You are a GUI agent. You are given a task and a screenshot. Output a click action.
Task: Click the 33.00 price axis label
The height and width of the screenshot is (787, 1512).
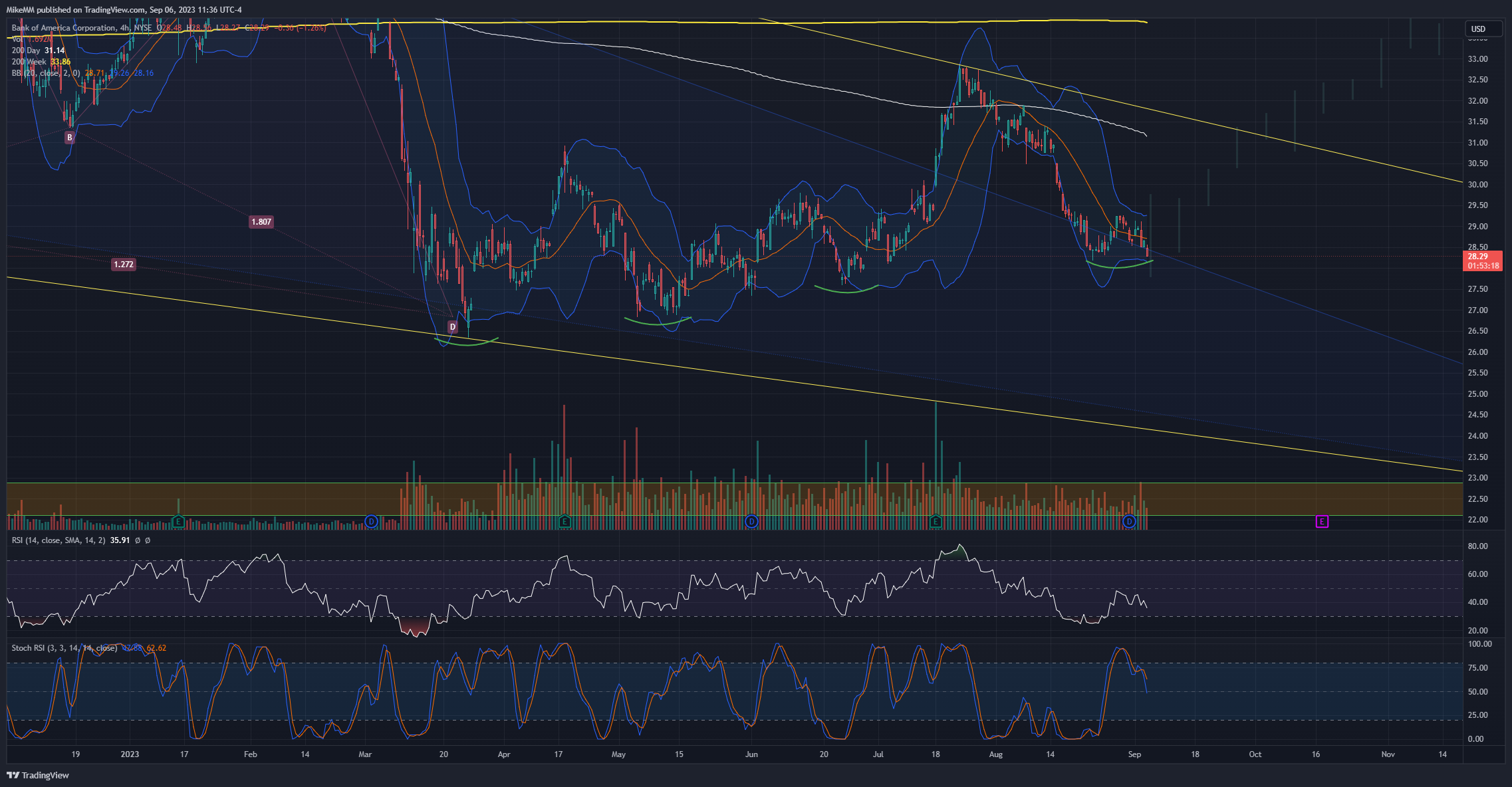(1477, 59)
